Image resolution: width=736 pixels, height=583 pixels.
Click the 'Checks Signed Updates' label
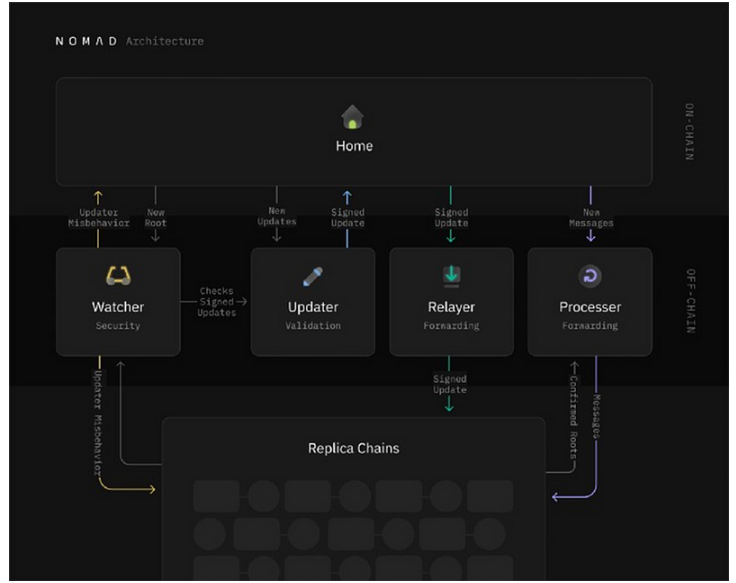(x=216, y=302)
